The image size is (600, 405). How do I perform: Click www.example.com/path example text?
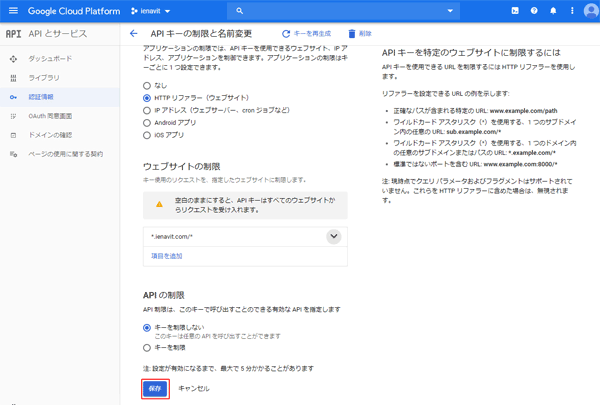[523, 111]
